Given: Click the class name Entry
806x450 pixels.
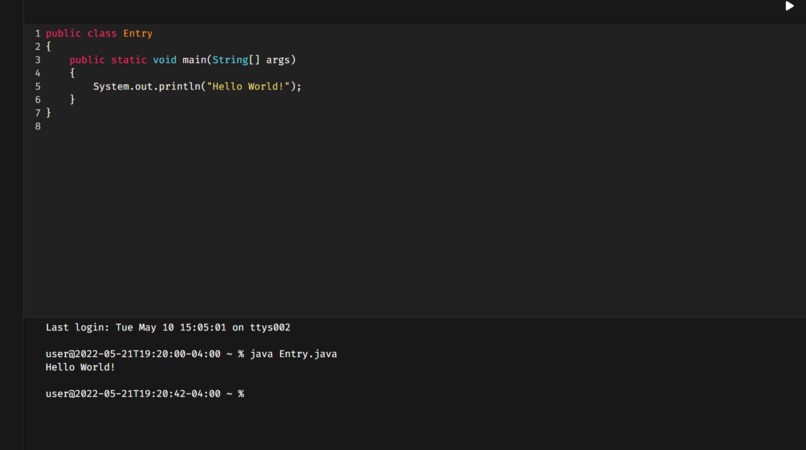Looking at the screenshot, I should (138, 34).
